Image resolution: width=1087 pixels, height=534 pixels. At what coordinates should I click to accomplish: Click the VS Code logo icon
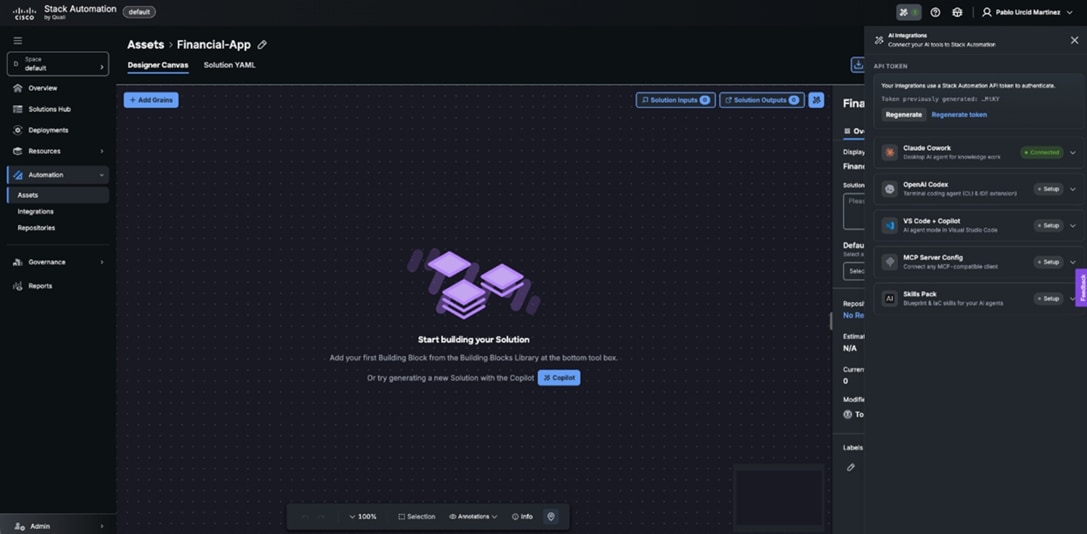[x=889, y=225]
